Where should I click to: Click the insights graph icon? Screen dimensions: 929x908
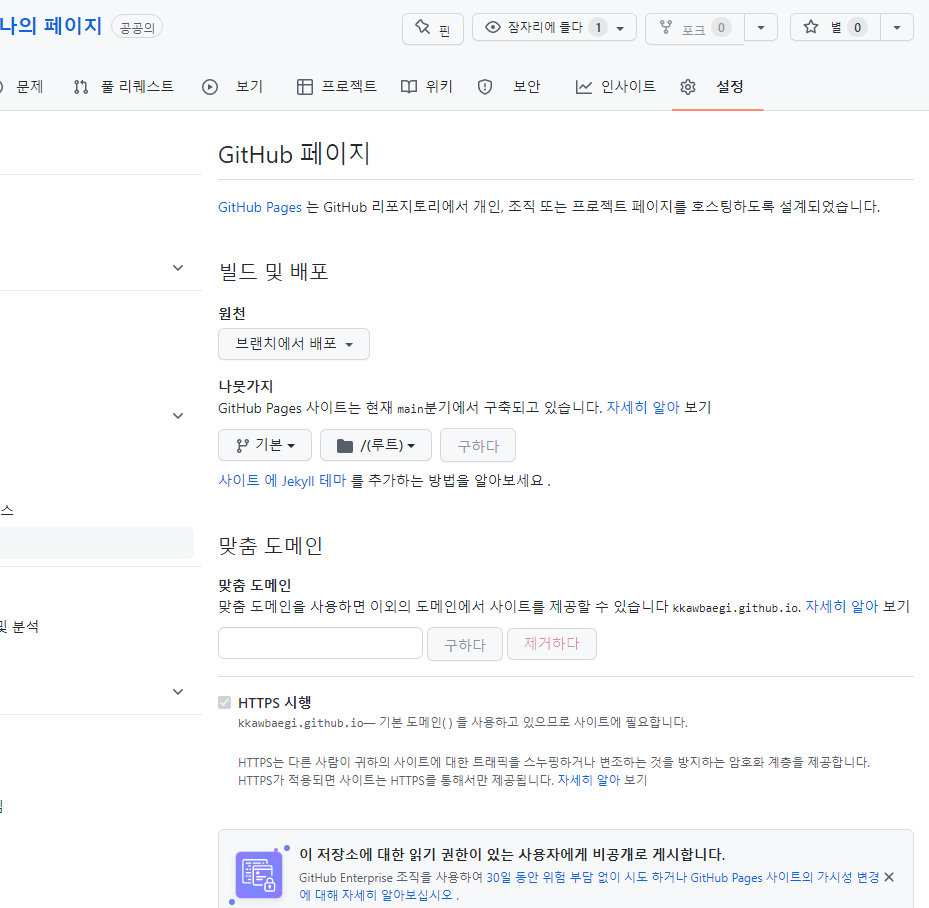(x=584, y=87)
